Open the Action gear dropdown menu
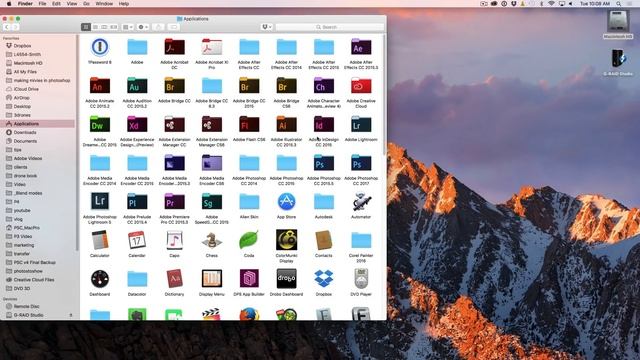Screen dimensions: 640x360 (x=143, y=27)
